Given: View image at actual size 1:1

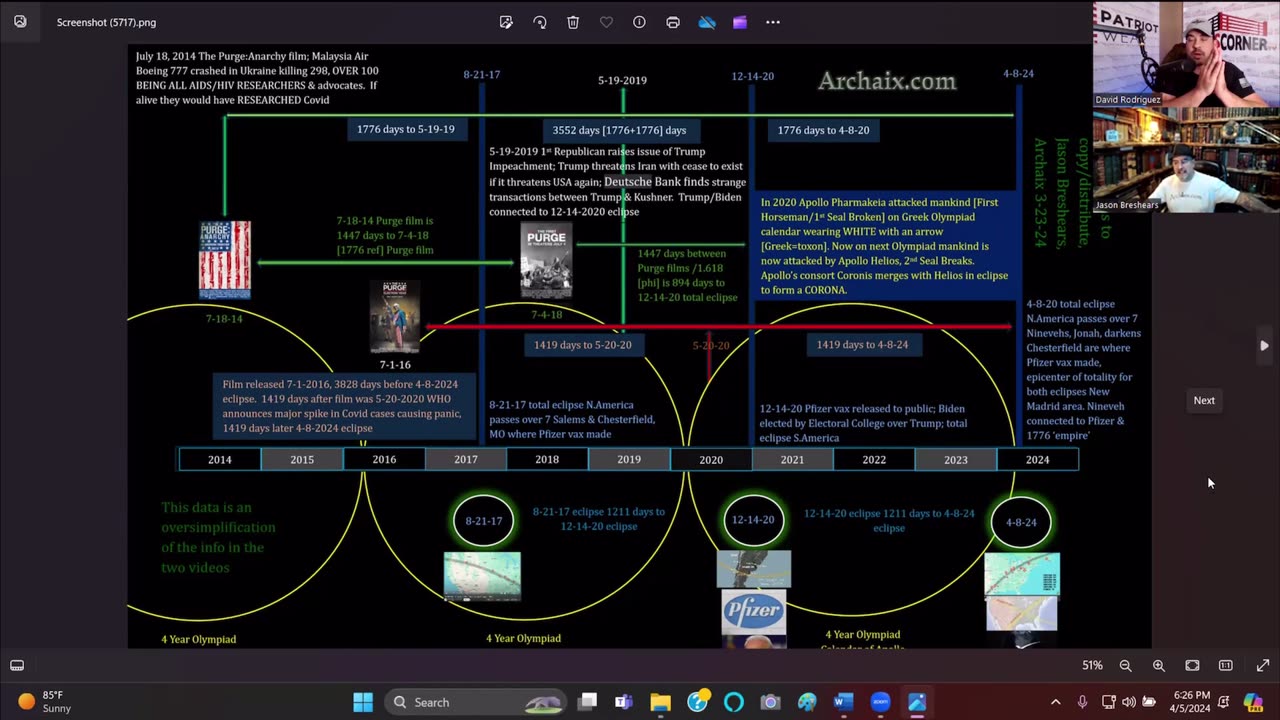Looking at the screenshot, I should coord(1226,665).
